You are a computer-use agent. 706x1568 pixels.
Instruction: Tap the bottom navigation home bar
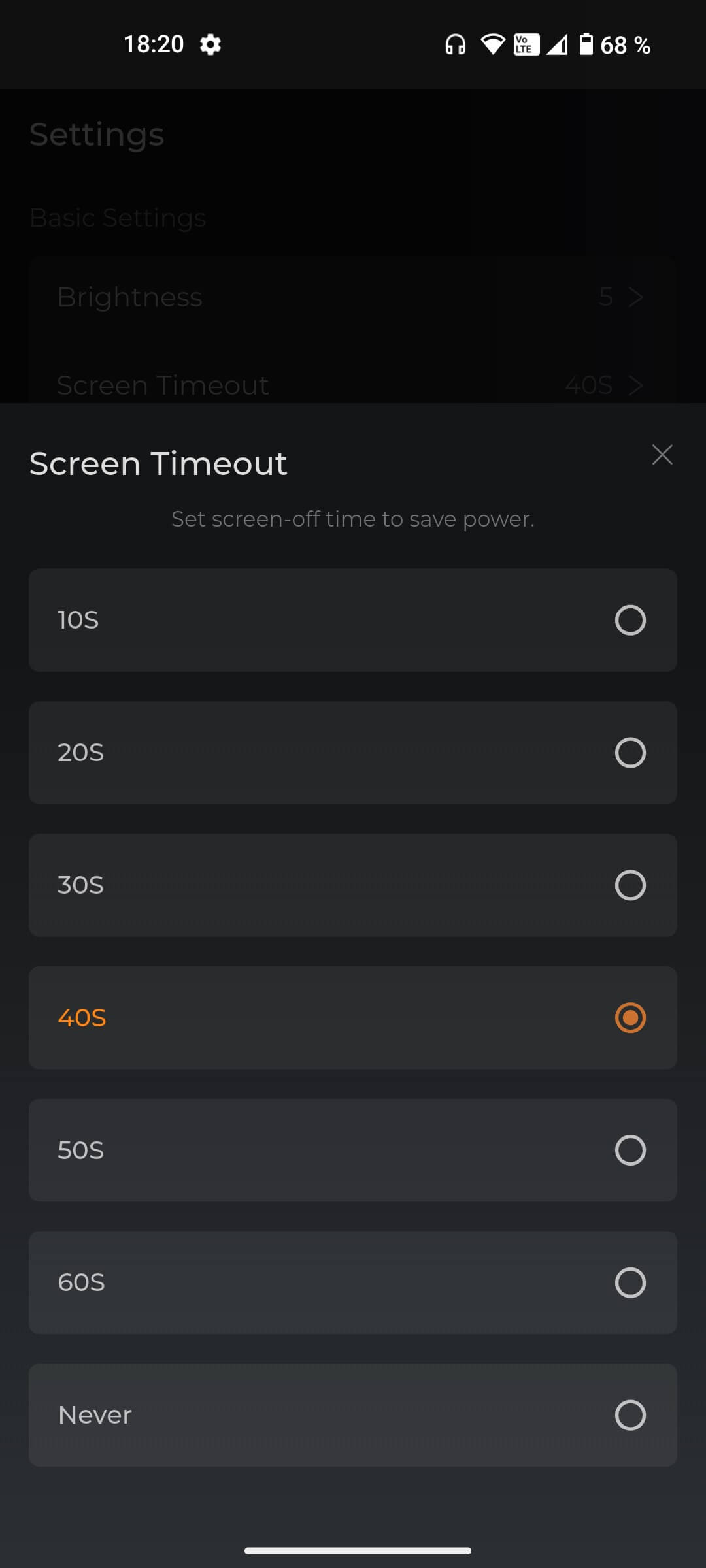point(358,1550)
